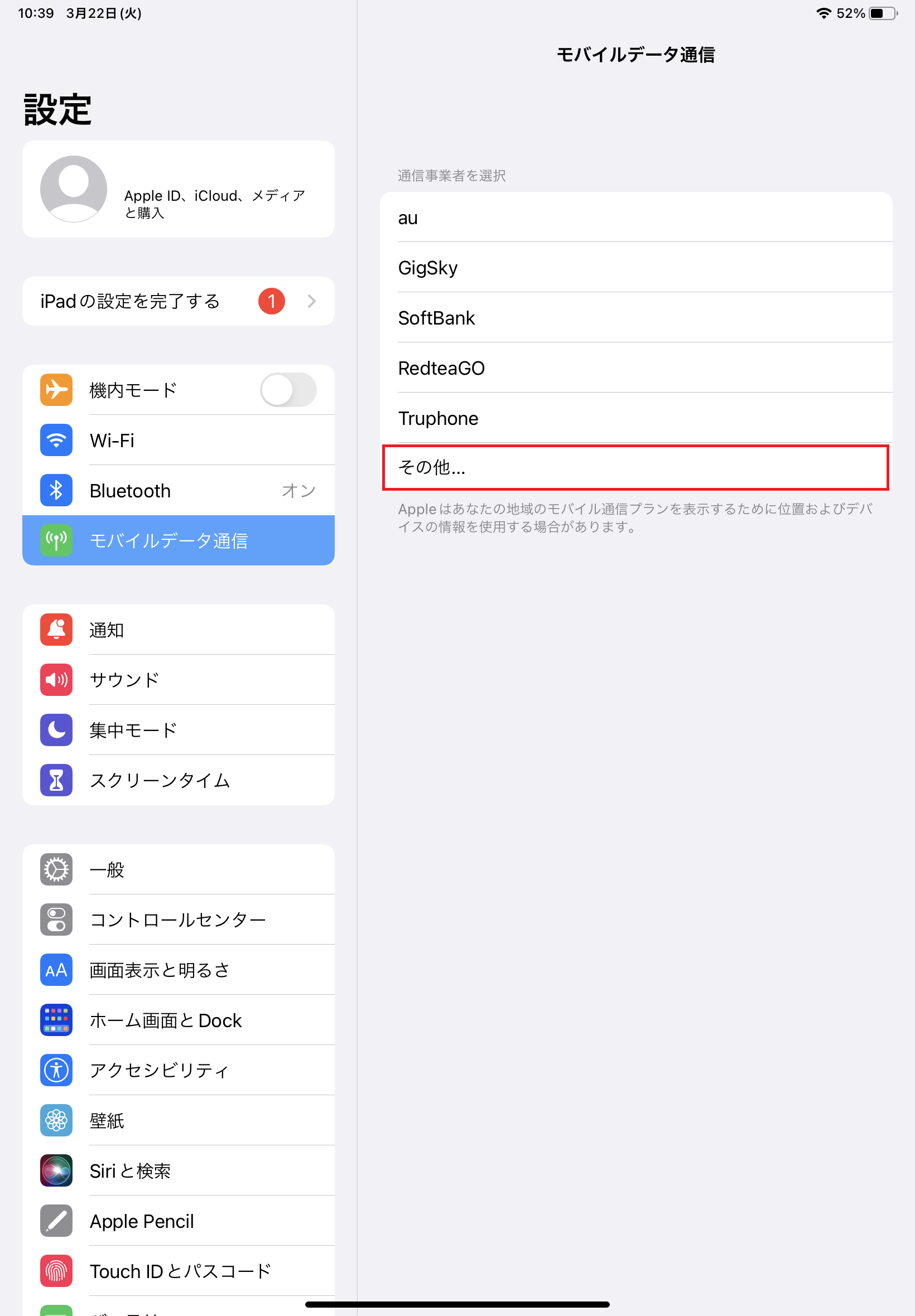Select the Apple Pencil settings row

point(179,1221)
